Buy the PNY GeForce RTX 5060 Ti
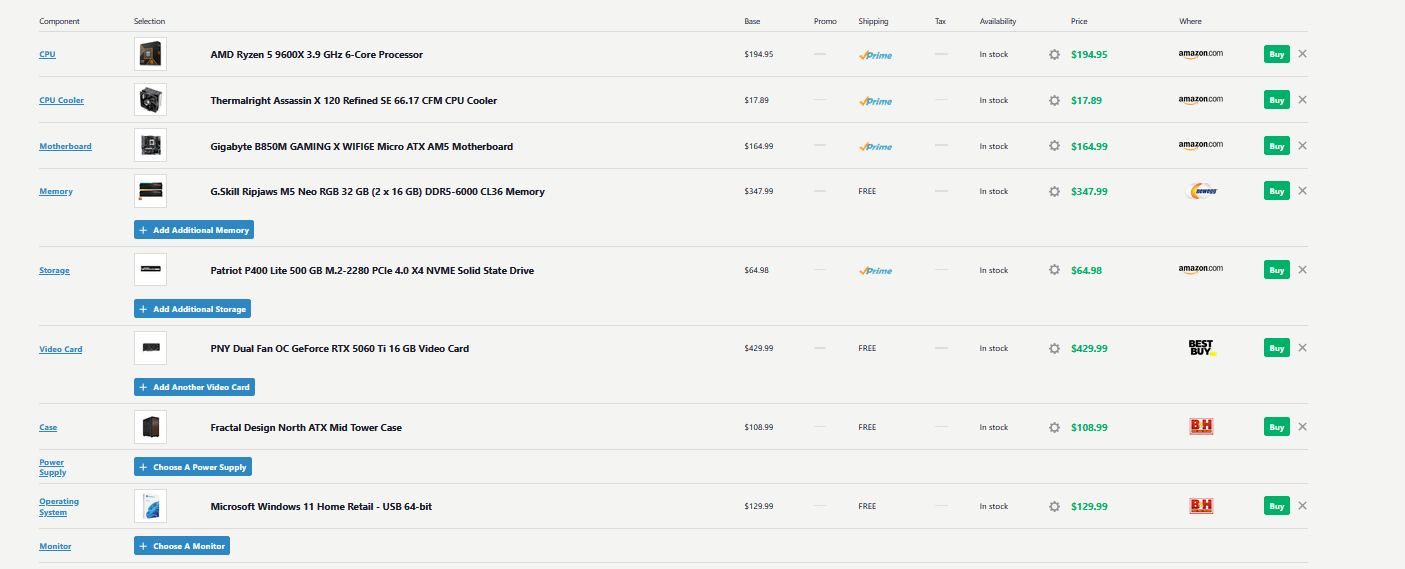Image resolution: width=1405 pixels, height=569 pixels. click(1276, 348)
